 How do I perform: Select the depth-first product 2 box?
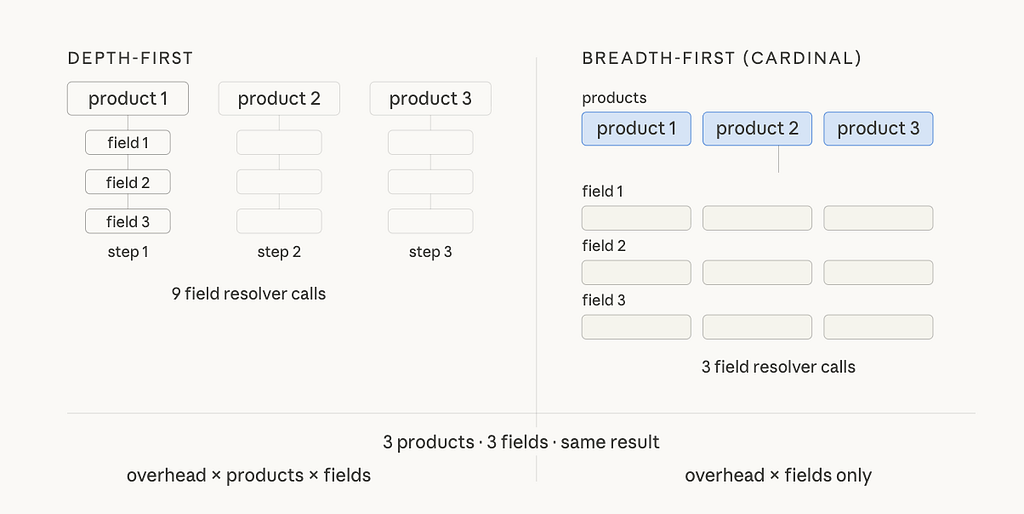(x=279, y=99)
